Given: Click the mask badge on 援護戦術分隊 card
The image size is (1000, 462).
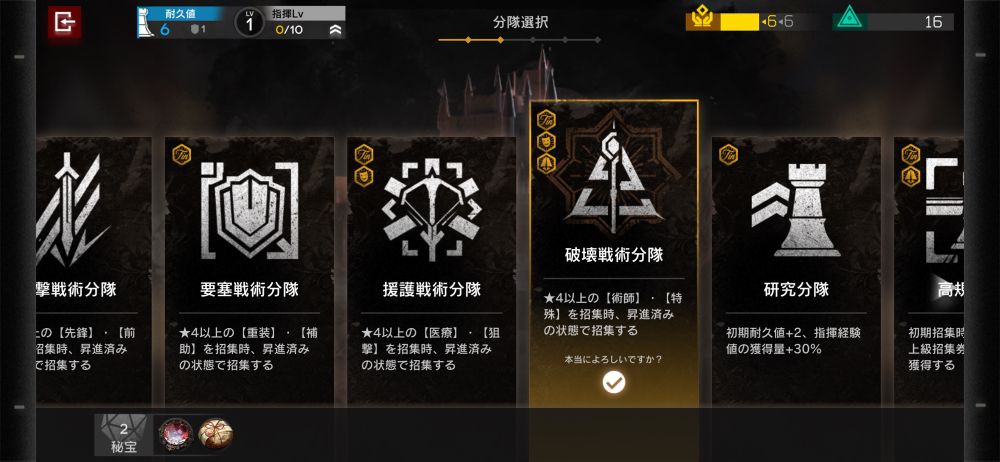Looking at the screenshot, I should 364,176.
